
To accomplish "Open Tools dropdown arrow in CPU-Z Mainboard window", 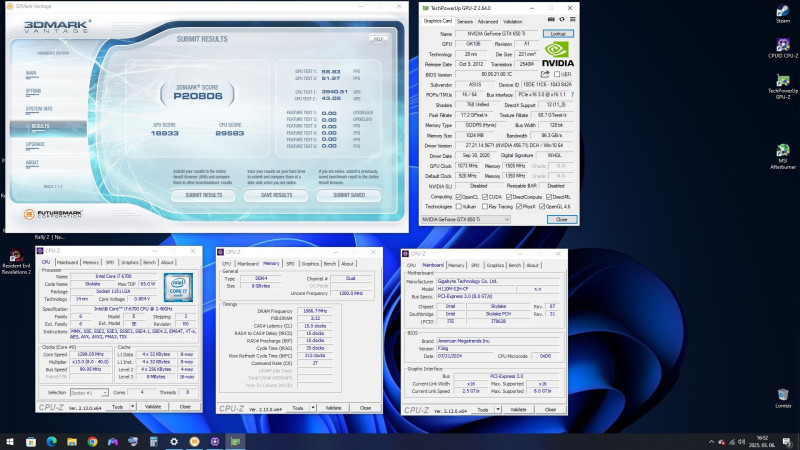I will [498, 410].
